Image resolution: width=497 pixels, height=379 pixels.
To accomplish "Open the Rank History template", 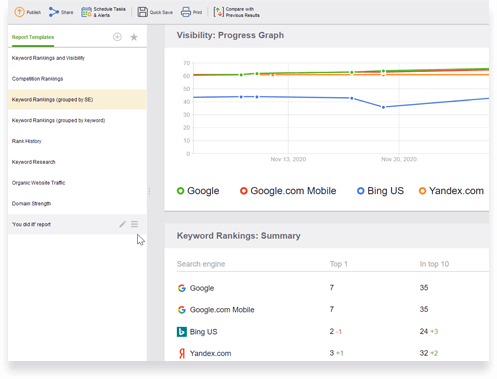I will pos(77,141).
